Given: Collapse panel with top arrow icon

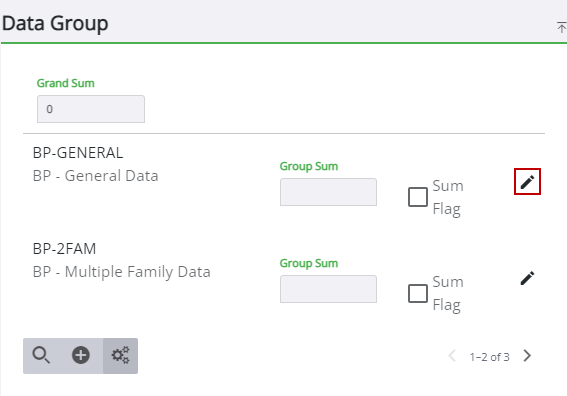Looking at the screenshot, I should coord(561,27).
